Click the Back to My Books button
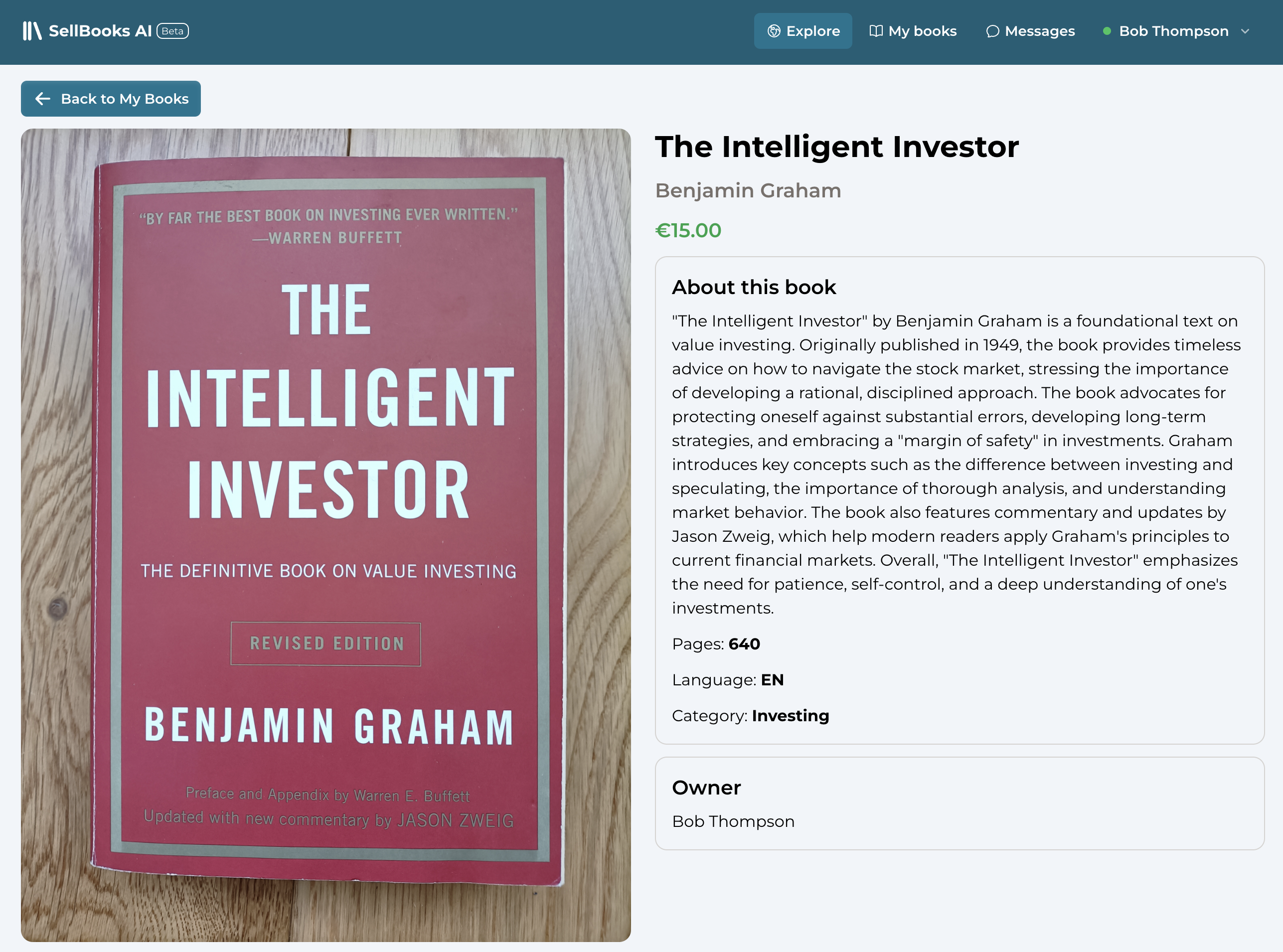Screen dimensions: 1283x952 coord(111,99)
